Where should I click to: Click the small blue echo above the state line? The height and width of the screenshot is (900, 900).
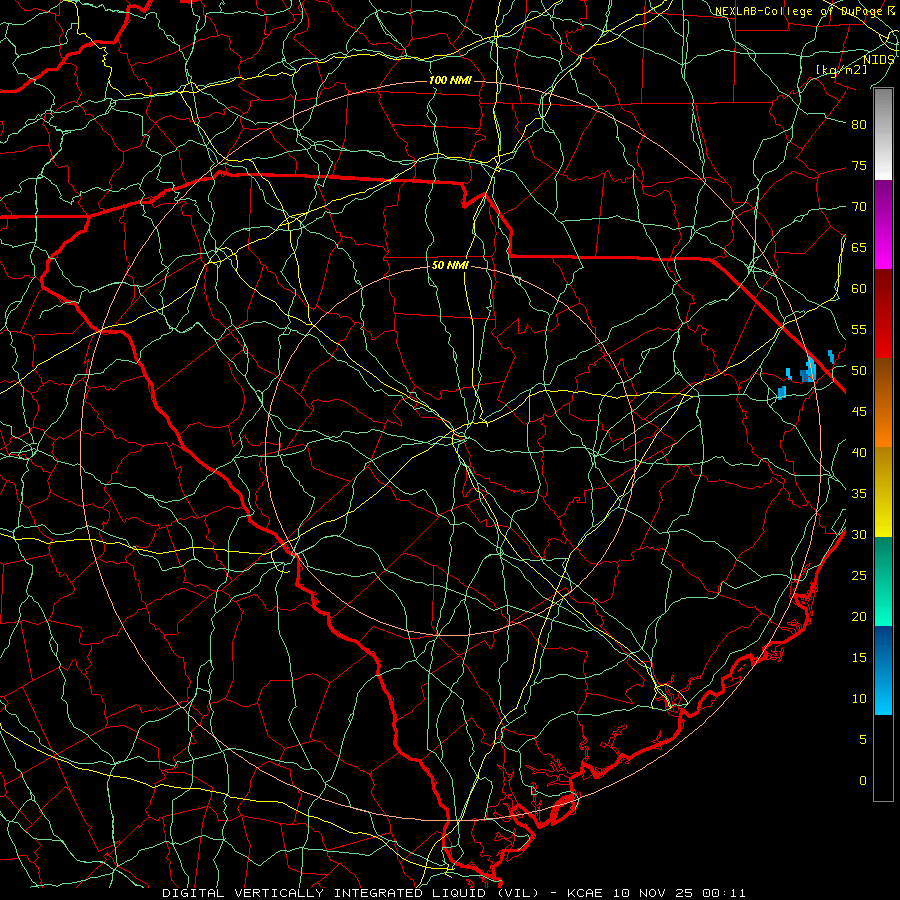(831, 356)
